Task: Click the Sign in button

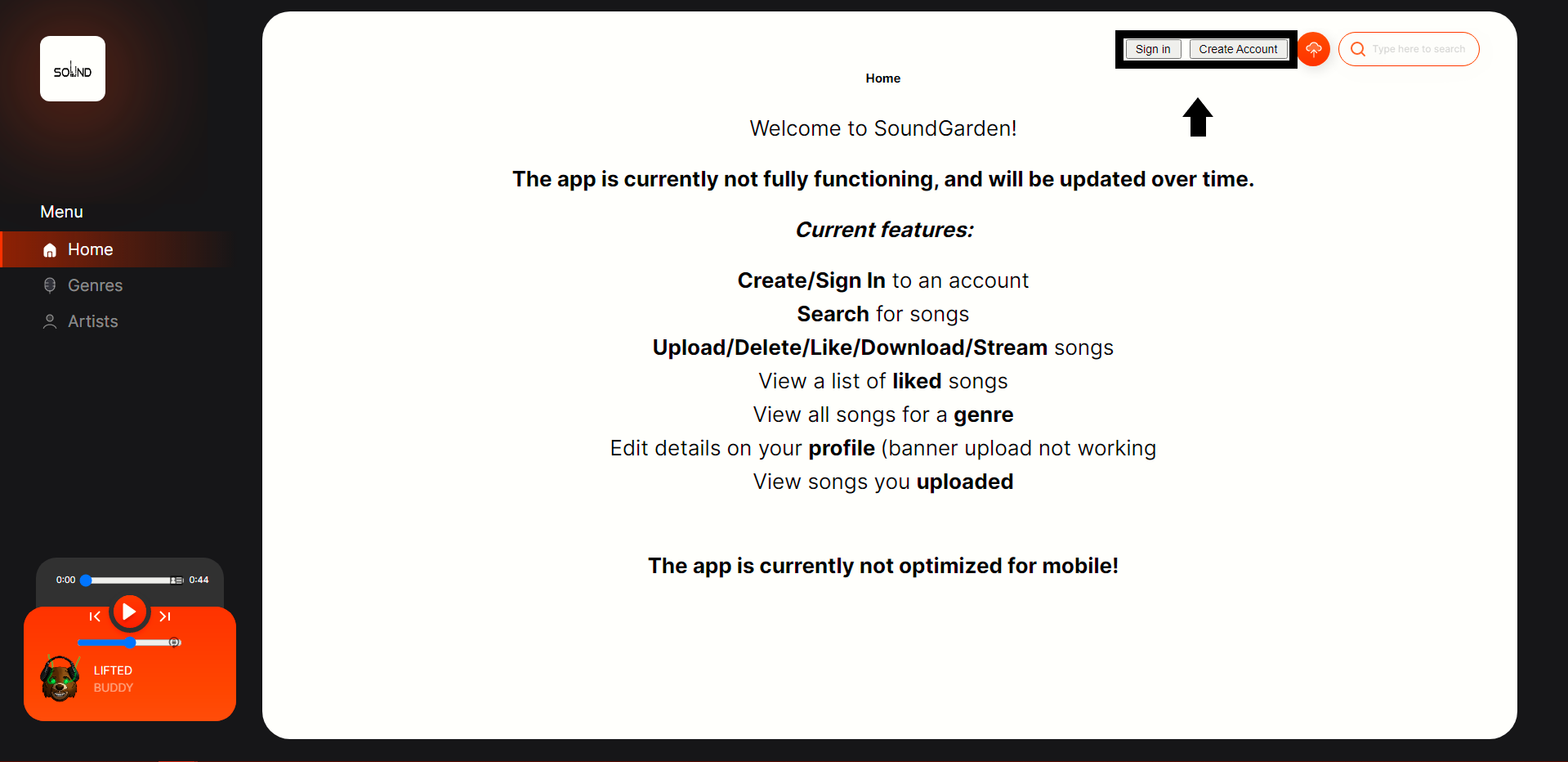Action: point(1153,49)
